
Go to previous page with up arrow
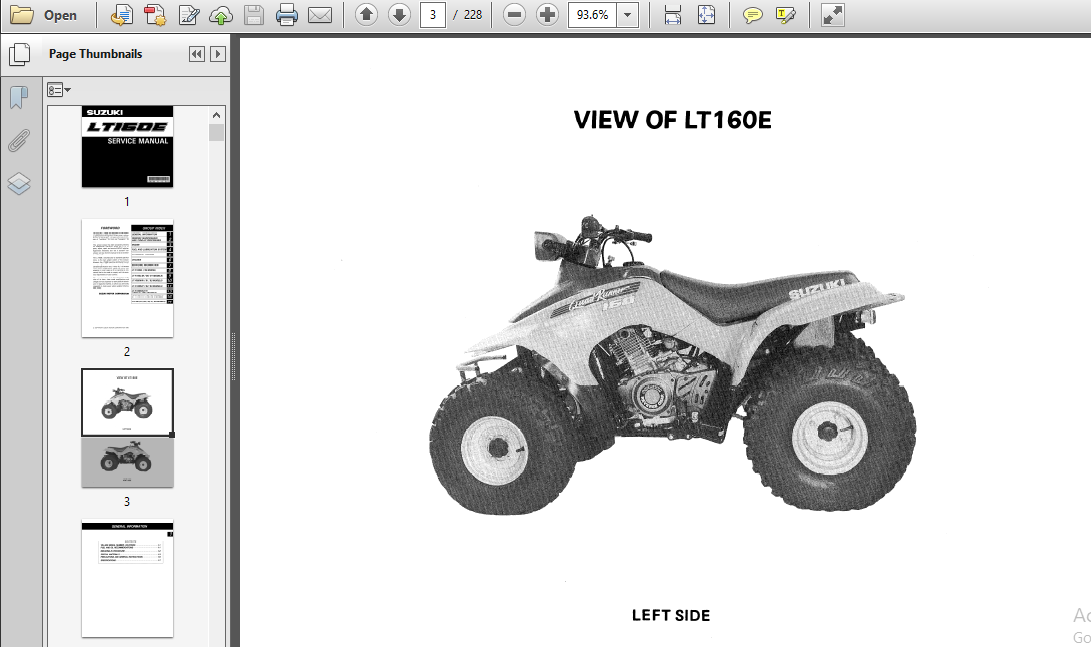click(x=367, y=15)
